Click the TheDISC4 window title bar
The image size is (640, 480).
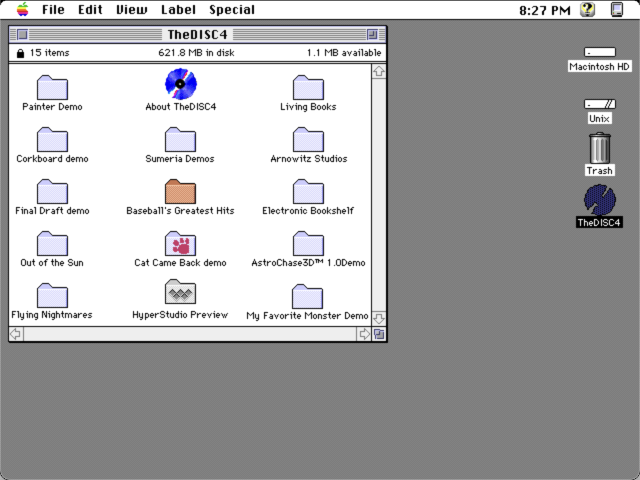[198, 35]
